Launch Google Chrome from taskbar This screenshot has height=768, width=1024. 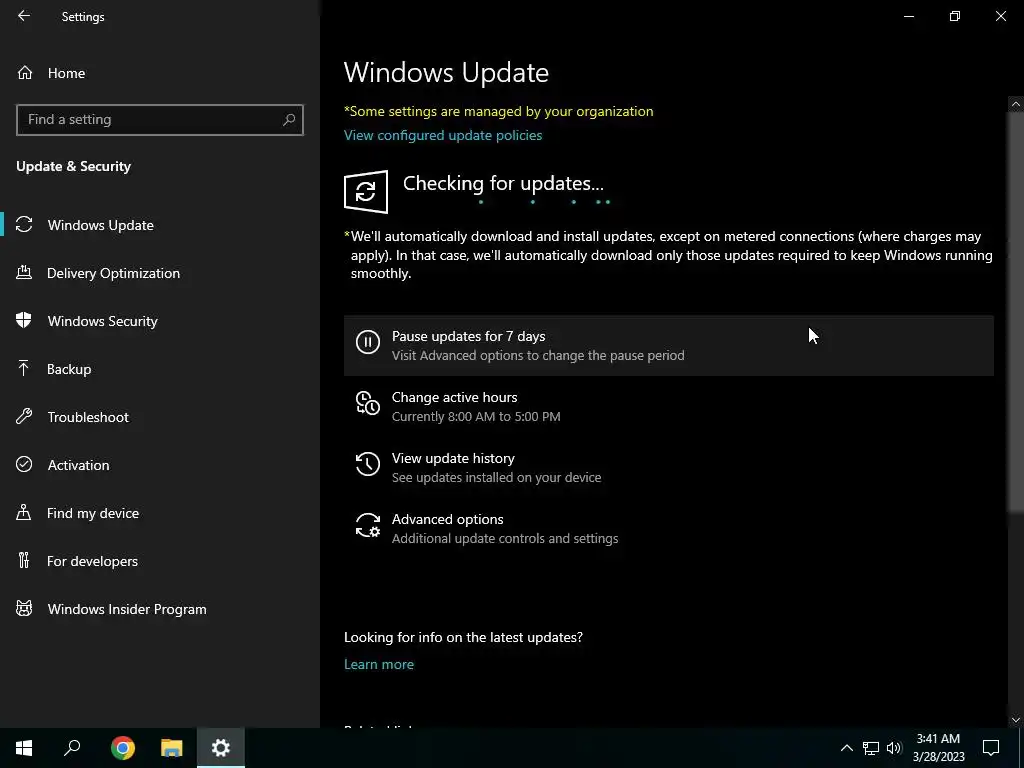tap(123, 748)
